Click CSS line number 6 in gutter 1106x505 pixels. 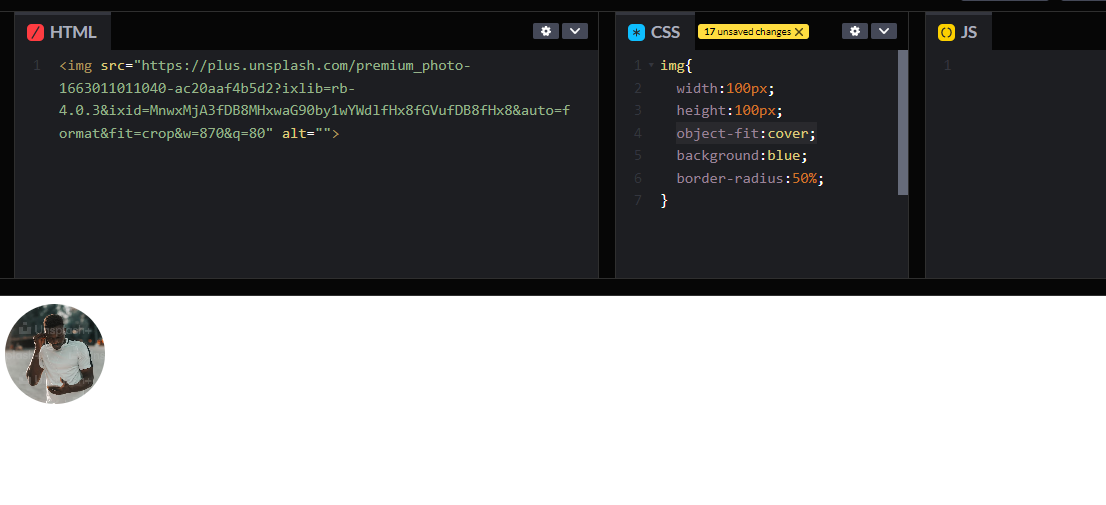click(638, 178)
